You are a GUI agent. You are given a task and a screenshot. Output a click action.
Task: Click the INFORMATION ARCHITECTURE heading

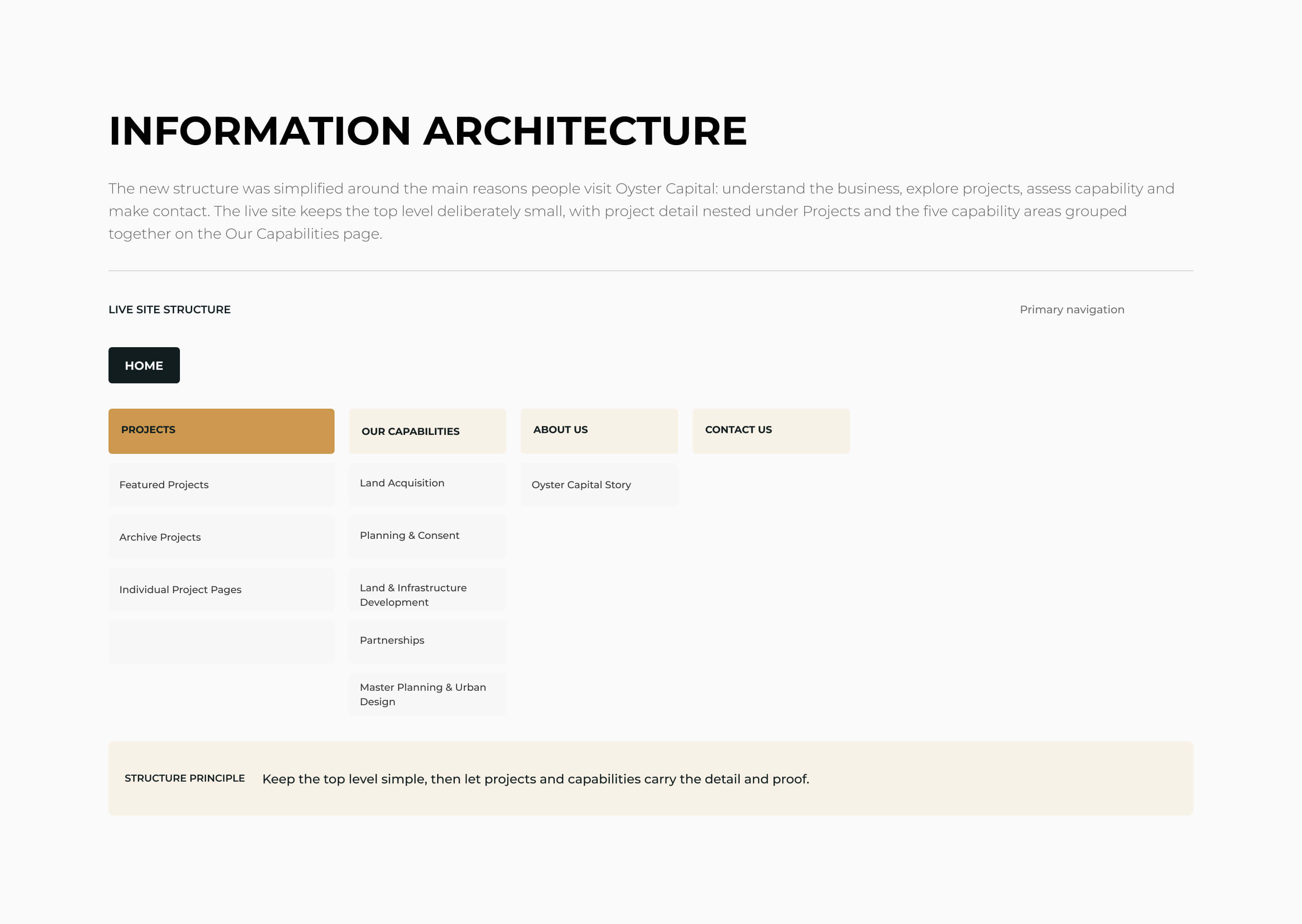427,131
